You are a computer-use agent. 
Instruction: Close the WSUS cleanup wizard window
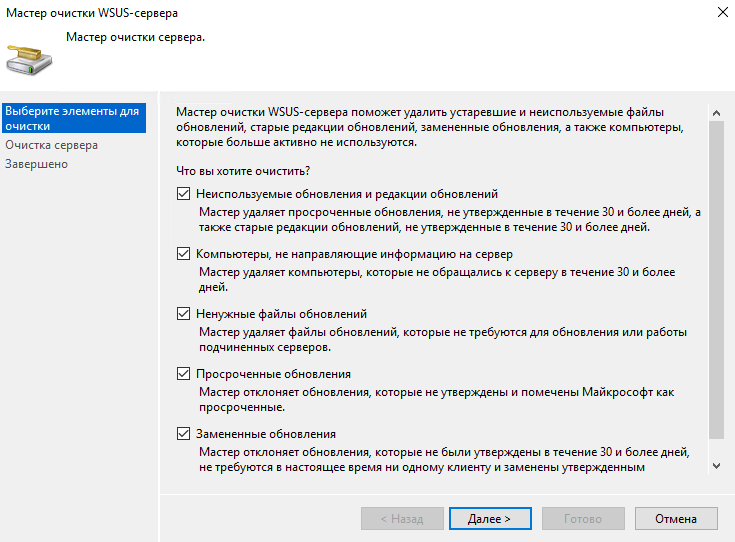pos(722,11)
